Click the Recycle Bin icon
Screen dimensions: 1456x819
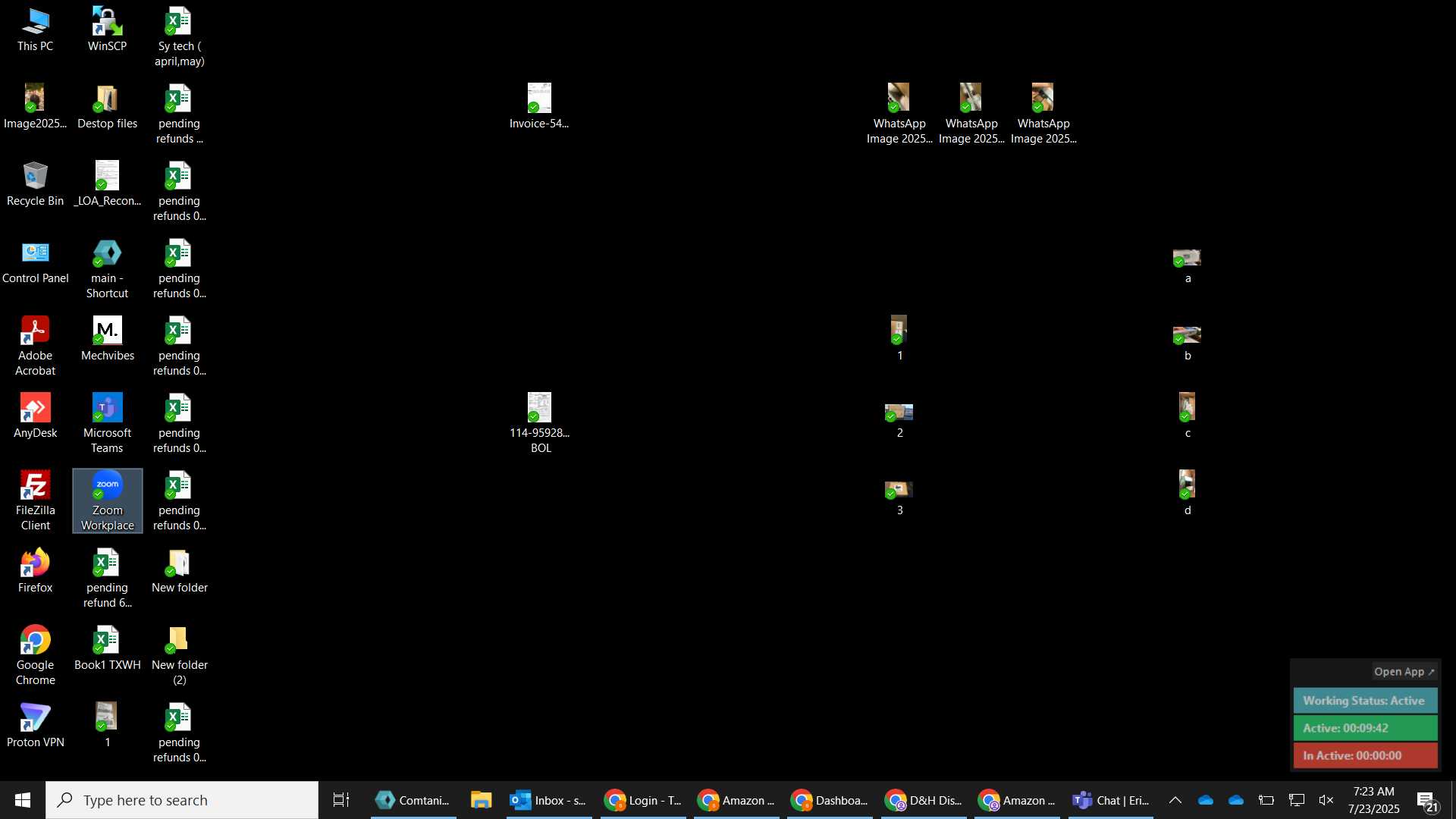[35, 185]
